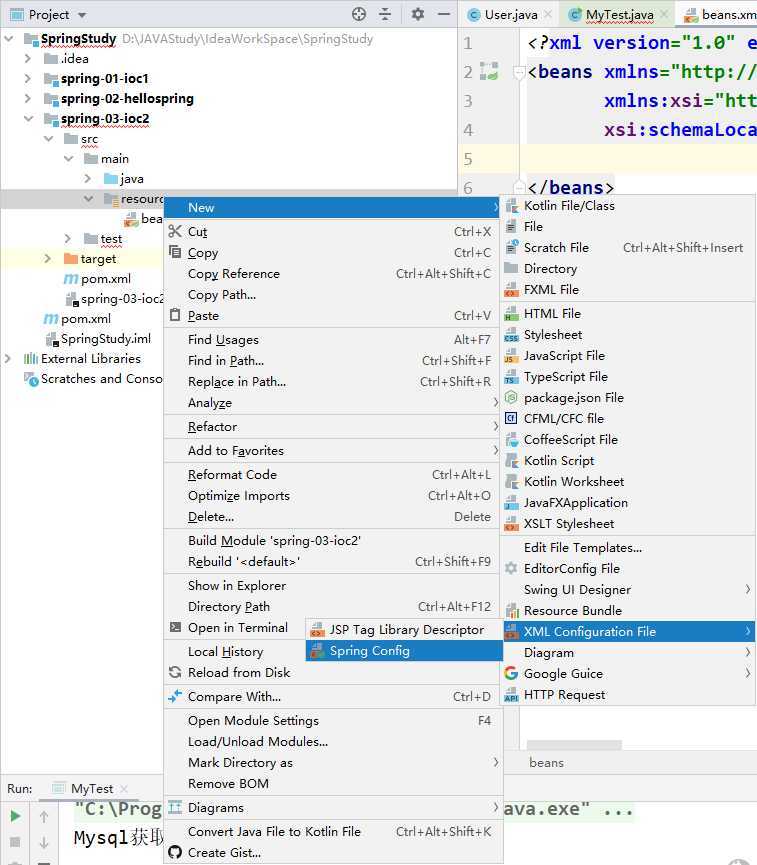This screenshot has width=757, height=865.
Task: Hide the Project panel with minus icon
Action: 444,14
